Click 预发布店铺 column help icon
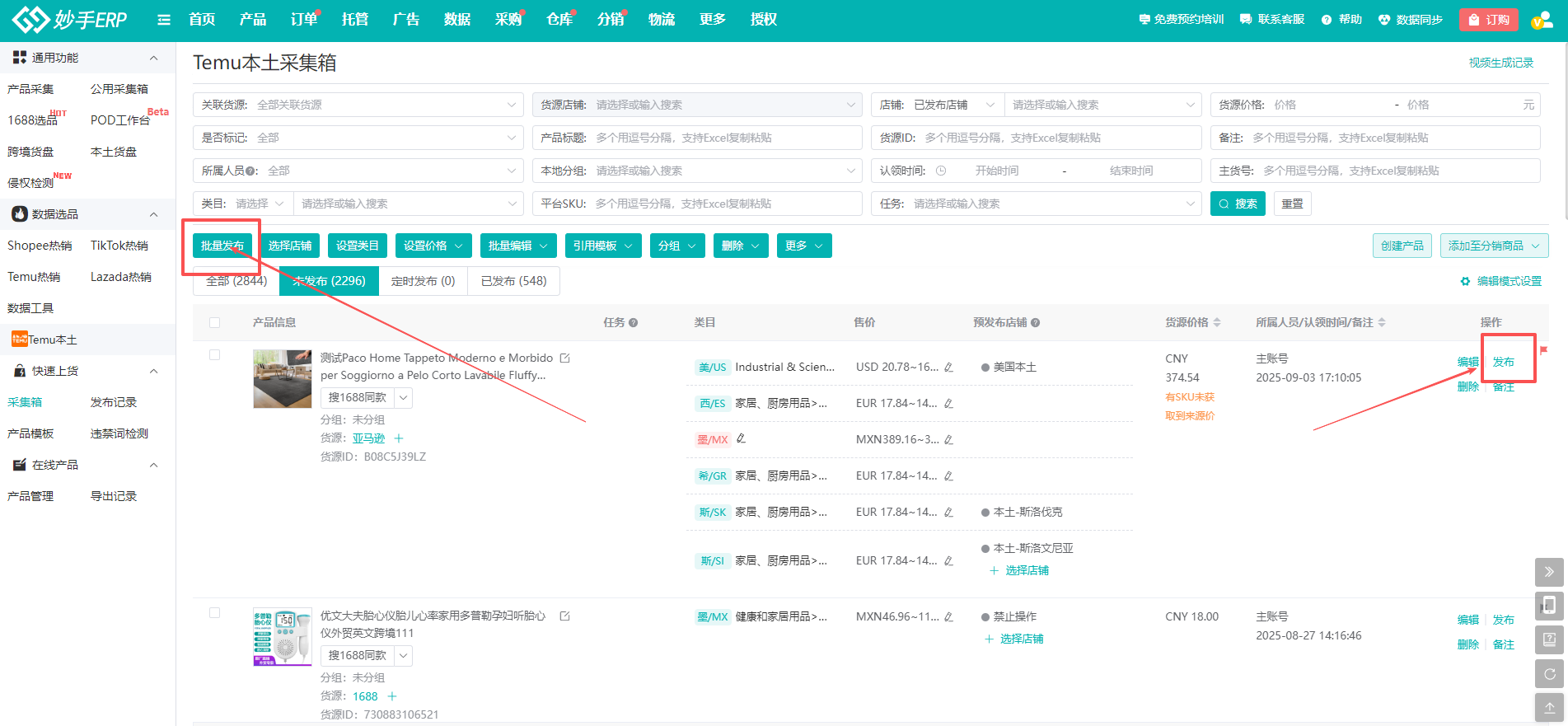The width and height of the screenshot is (1568, 726). 1035,323
